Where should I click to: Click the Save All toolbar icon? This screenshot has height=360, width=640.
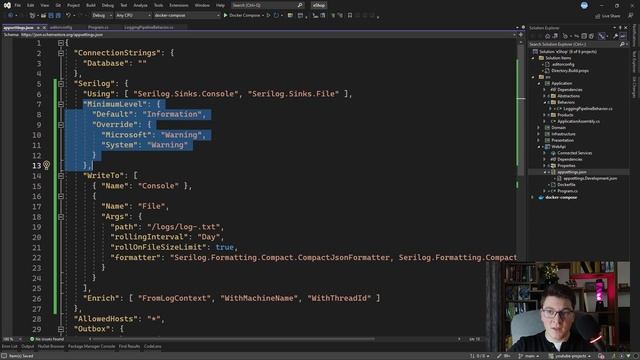58,16
